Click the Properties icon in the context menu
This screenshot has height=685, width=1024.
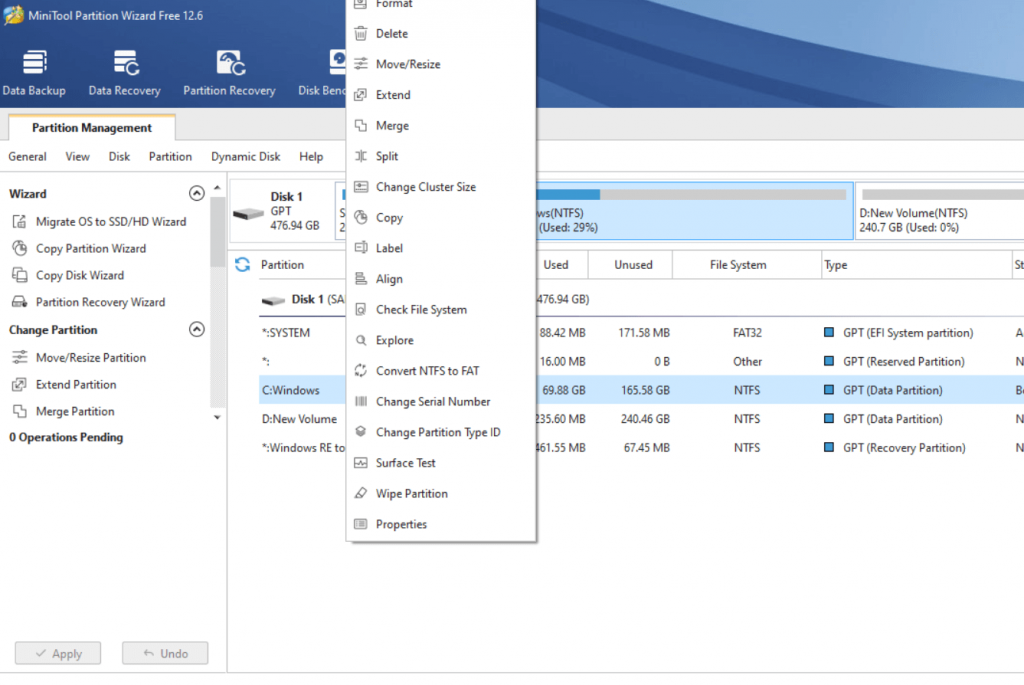[360, 524]
